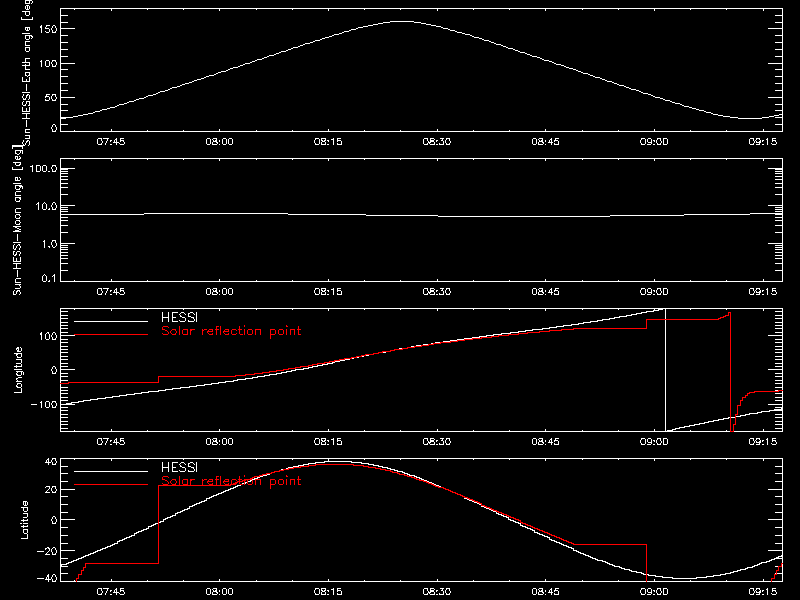800x600 pixels.
Task: Click the 100 tick label on Longitude plot
Action: click(48, 336)
